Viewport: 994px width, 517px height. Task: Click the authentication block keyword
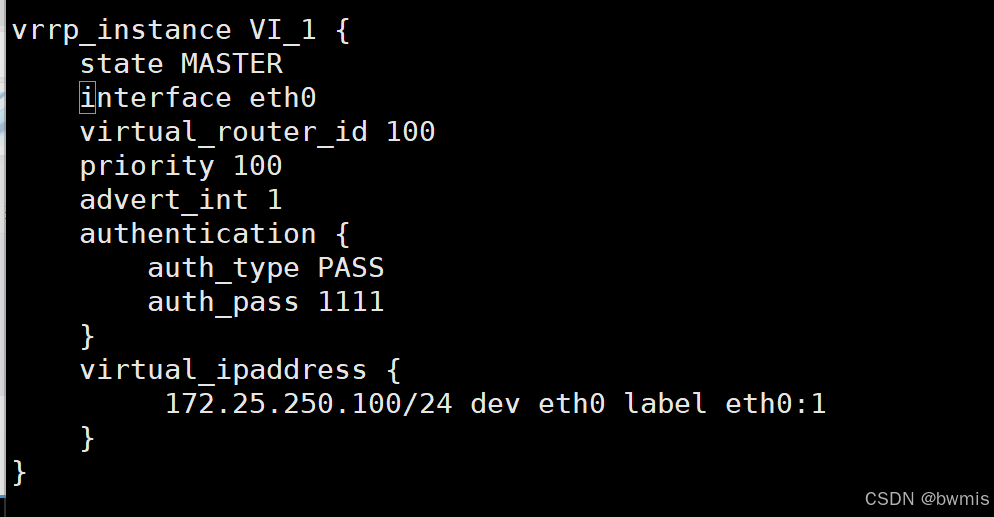[x=198, y=234]
